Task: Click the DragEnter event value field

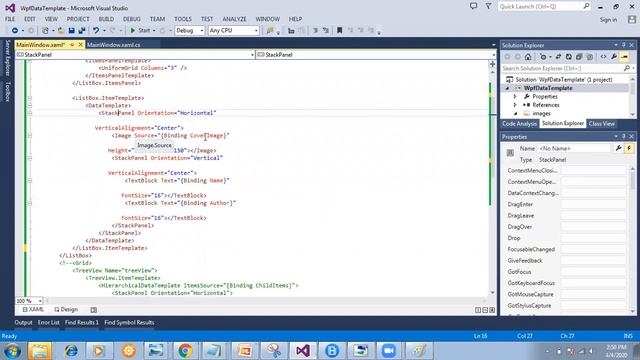Action: tap(593, 204)
